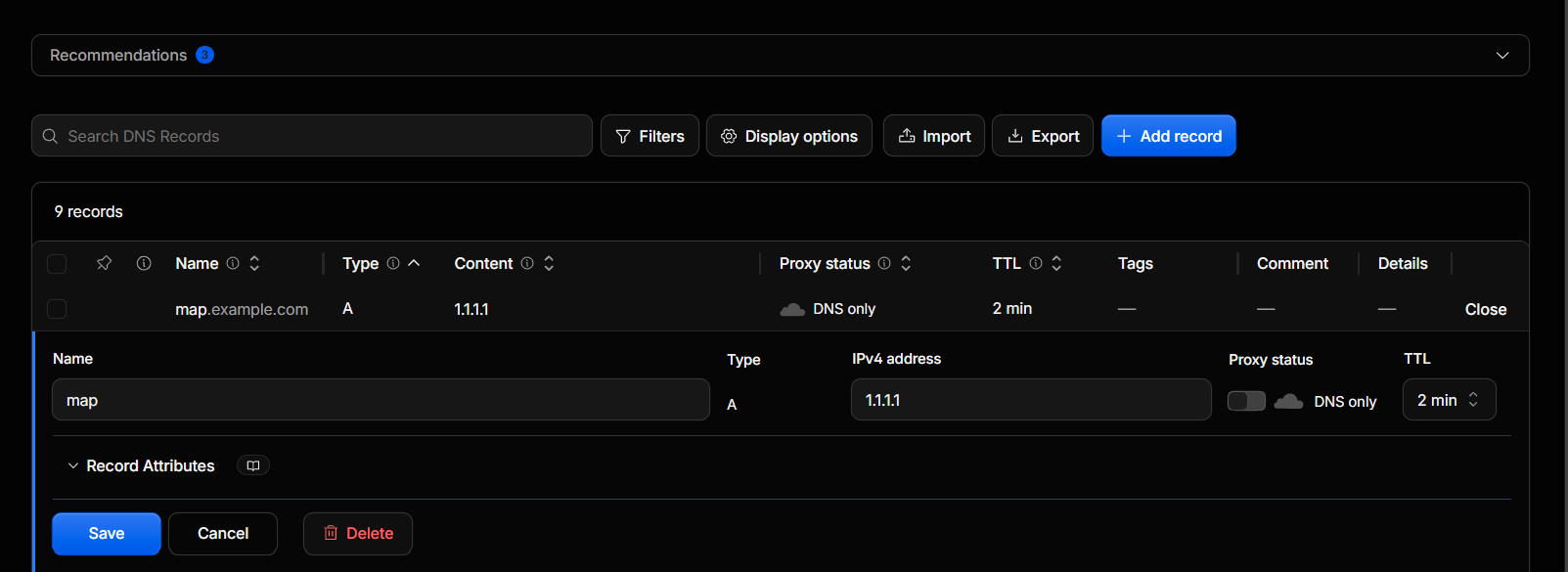Toggle the Proxy status switch
Image resolution: width=1568 pixels, height=572 pixels.
(1246, 401)
